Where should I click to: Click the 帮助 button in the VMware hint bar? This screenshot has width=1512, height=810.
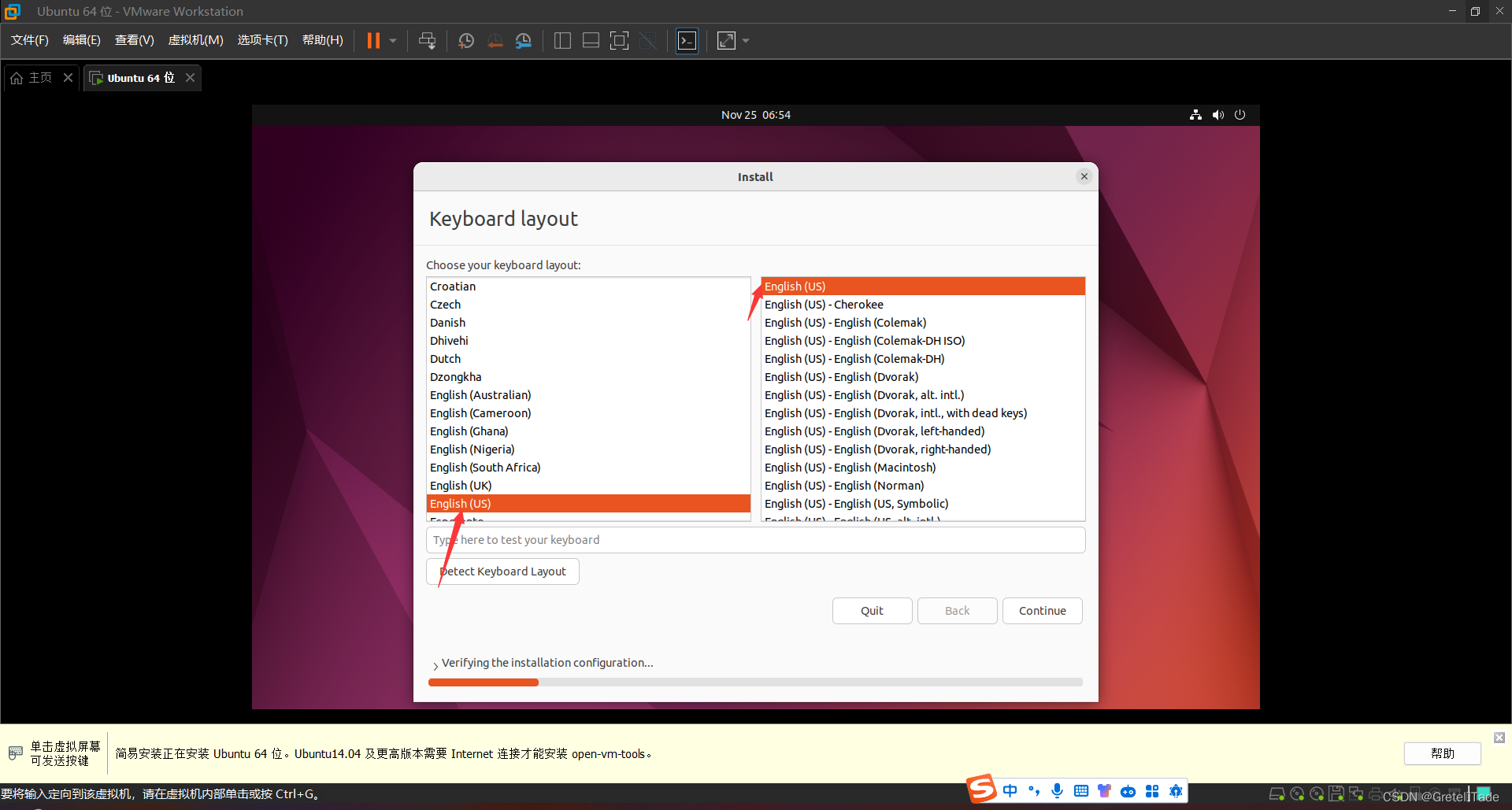(x=1443, y=753)
